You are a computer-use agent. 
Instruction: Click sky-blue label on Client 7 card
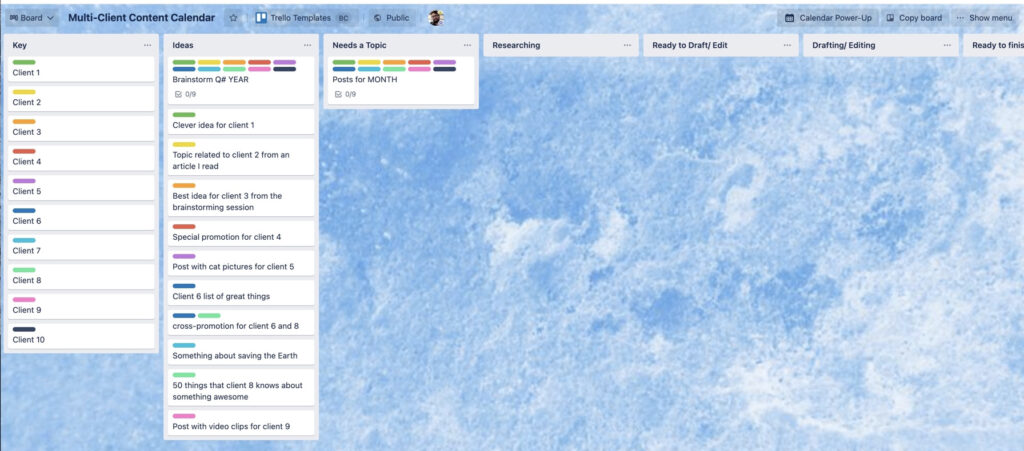(x=24, y=240)
